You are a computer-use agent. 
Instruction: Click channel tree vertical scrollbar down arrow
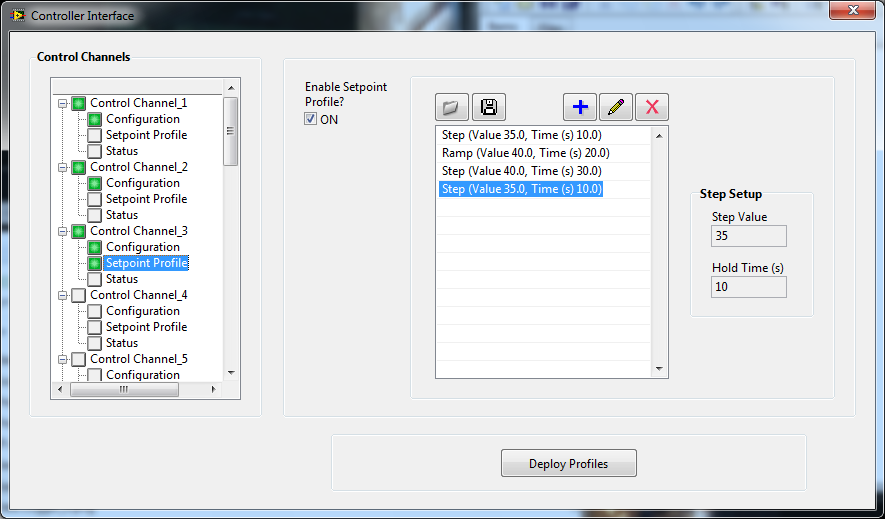[231, 372]
